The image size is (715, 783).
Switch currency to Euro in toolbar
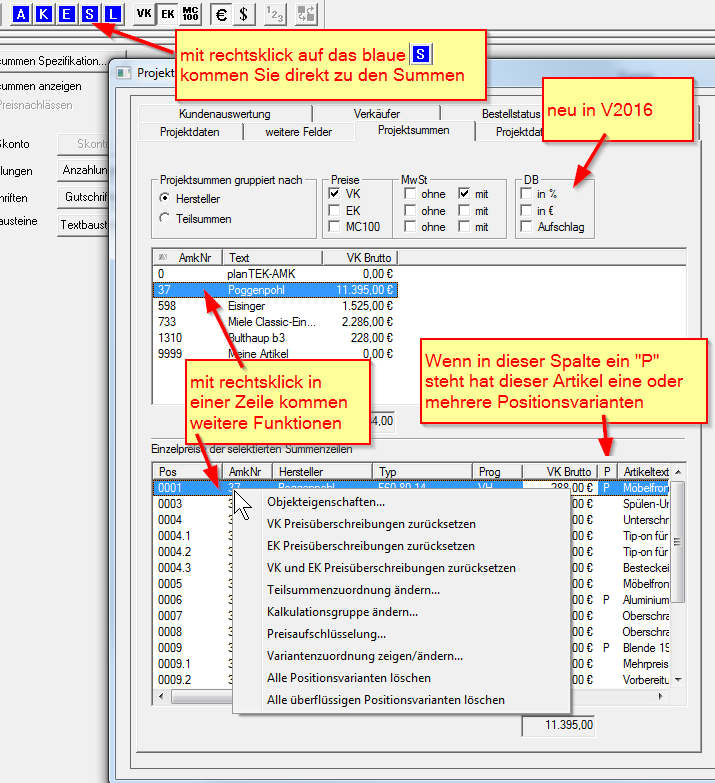221,14
